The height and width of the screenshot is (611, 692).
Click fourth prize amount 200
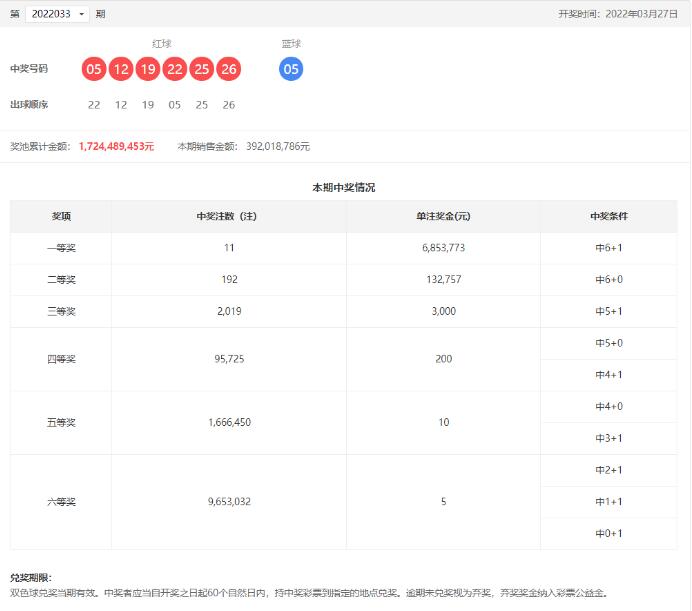click(444, 359)
